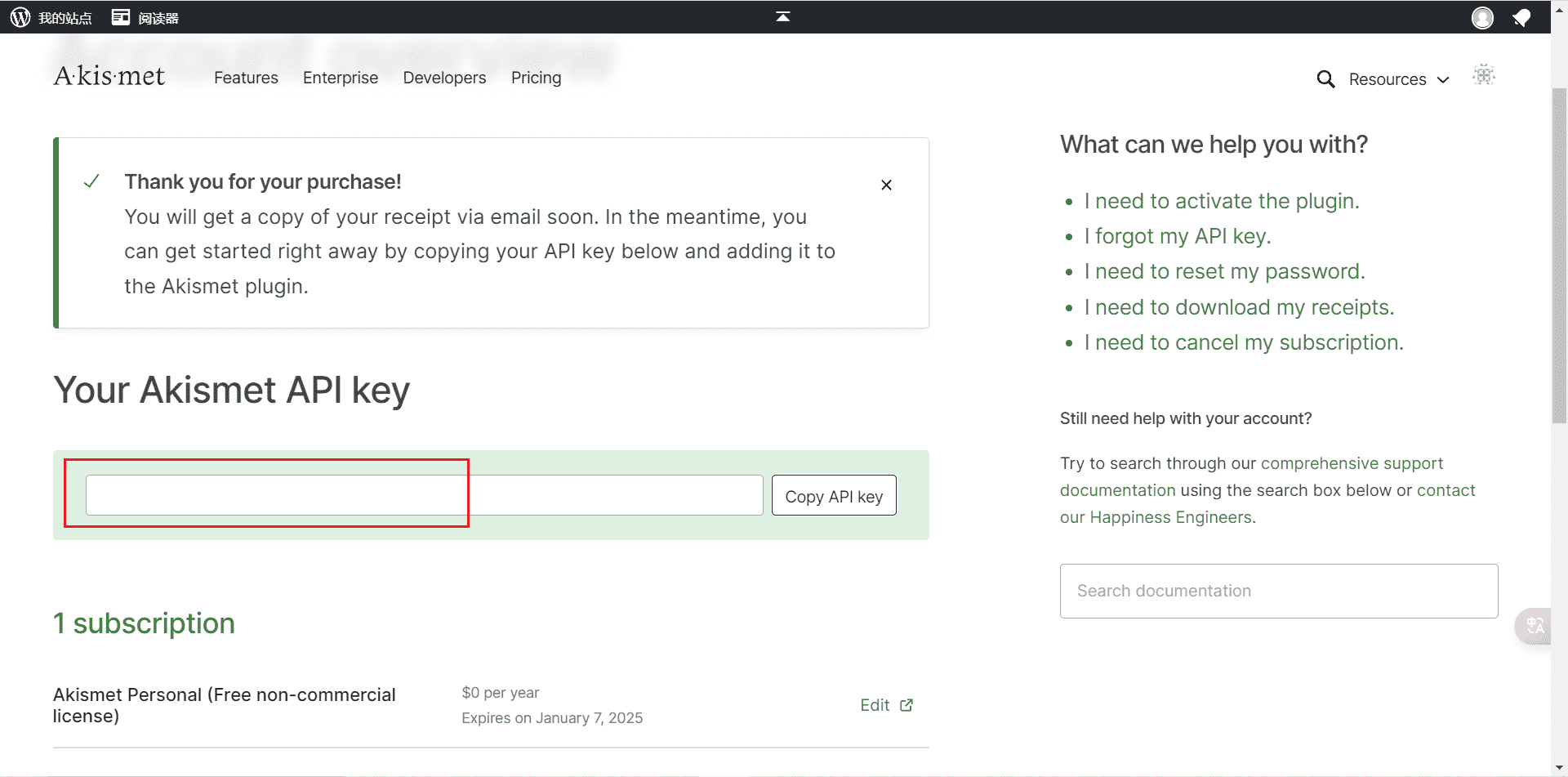Open 'I forgot my API key' link
The width and height of the screenshot is (1568, 777).
pyautogui.click(x=1178, y=236)
